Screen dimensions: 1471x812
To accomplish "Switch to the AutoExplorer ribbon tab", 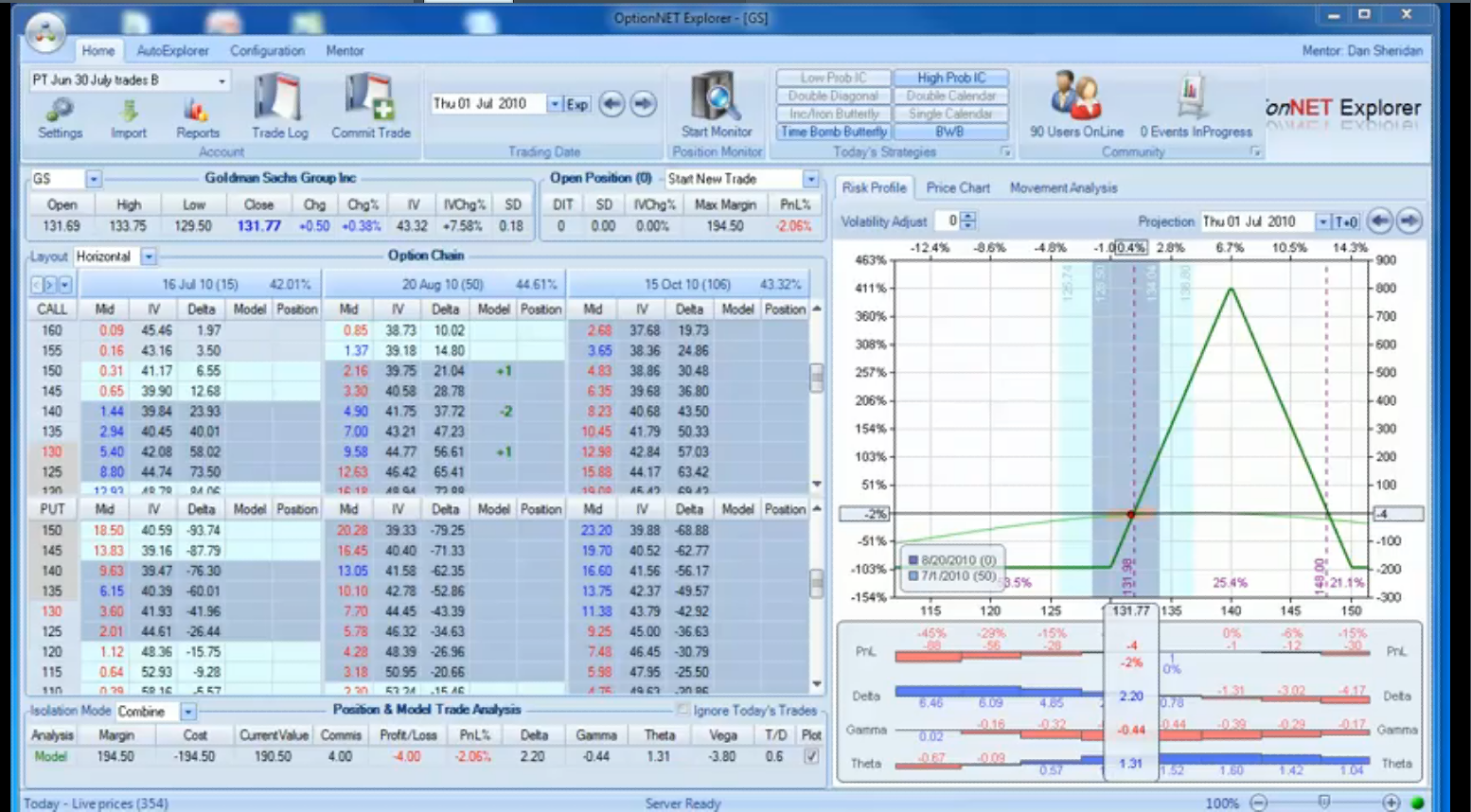I will 172,51.
